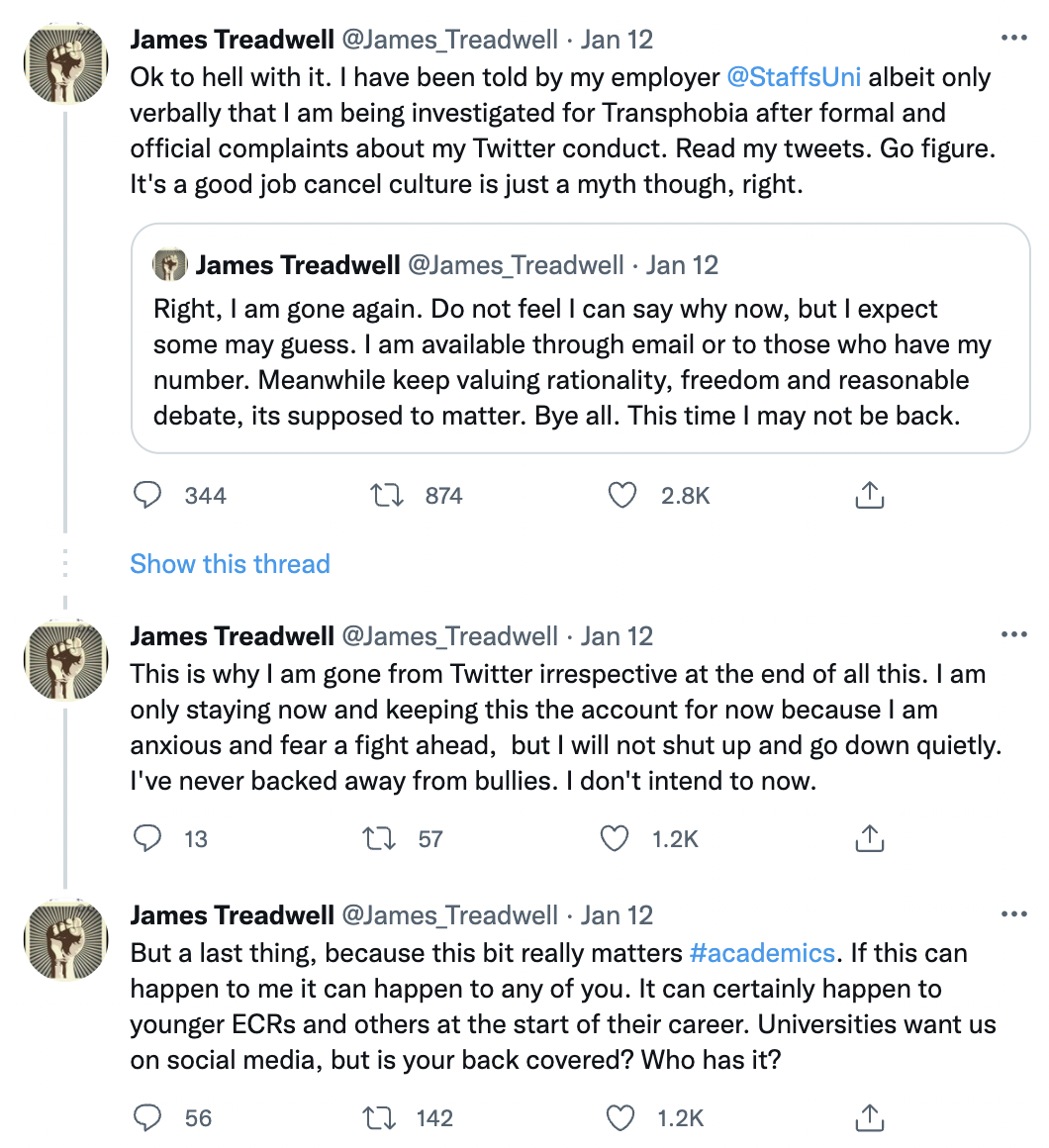Screen dimensions: 1049x1148
Task: Like the tweet with 2.8K likes
Action: pyautogui.click(x=622, y=496)
